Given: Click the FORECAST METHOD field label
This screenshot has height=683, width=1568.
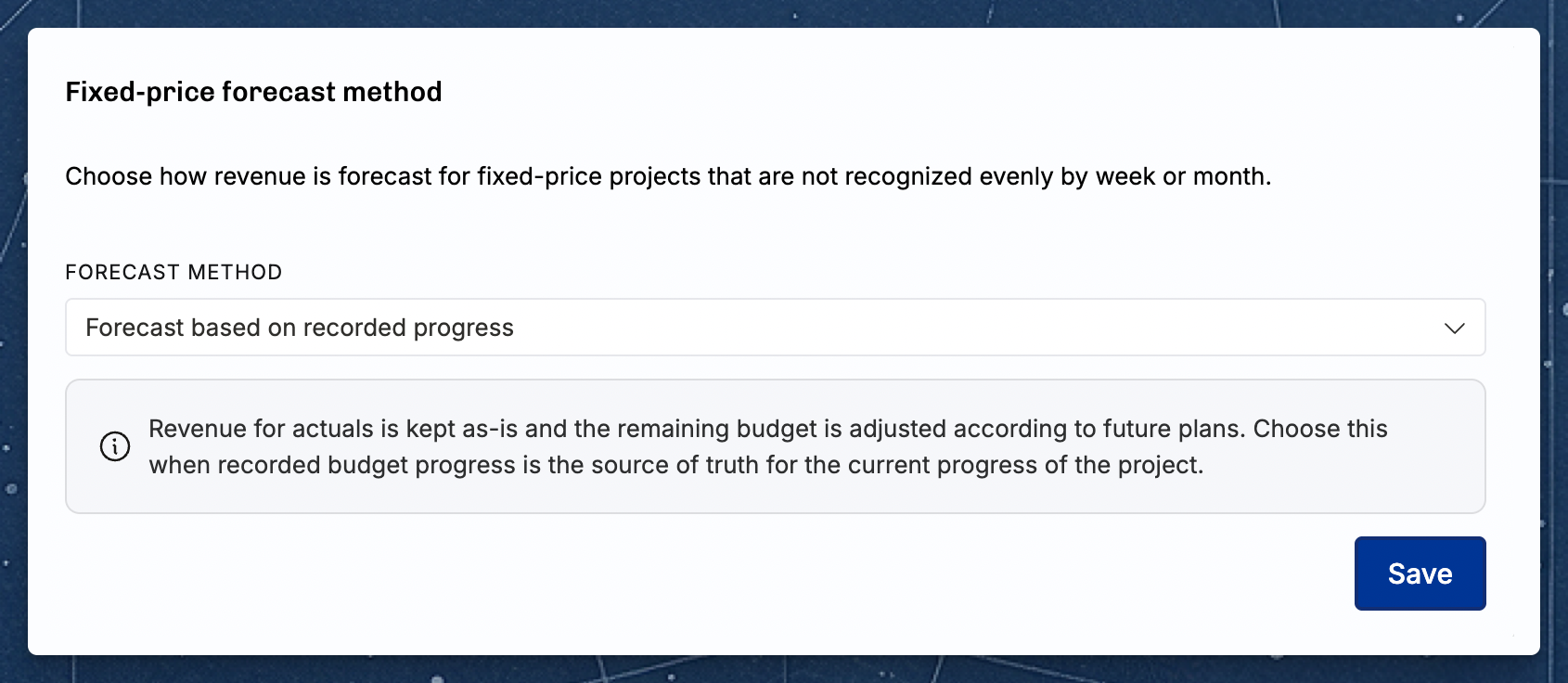Looking at the screenshot, I should point(174,272).
